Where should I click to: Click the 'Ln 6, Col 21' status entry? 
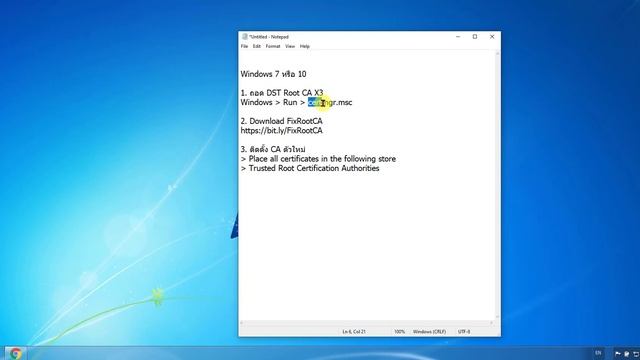tap(354, 332)
